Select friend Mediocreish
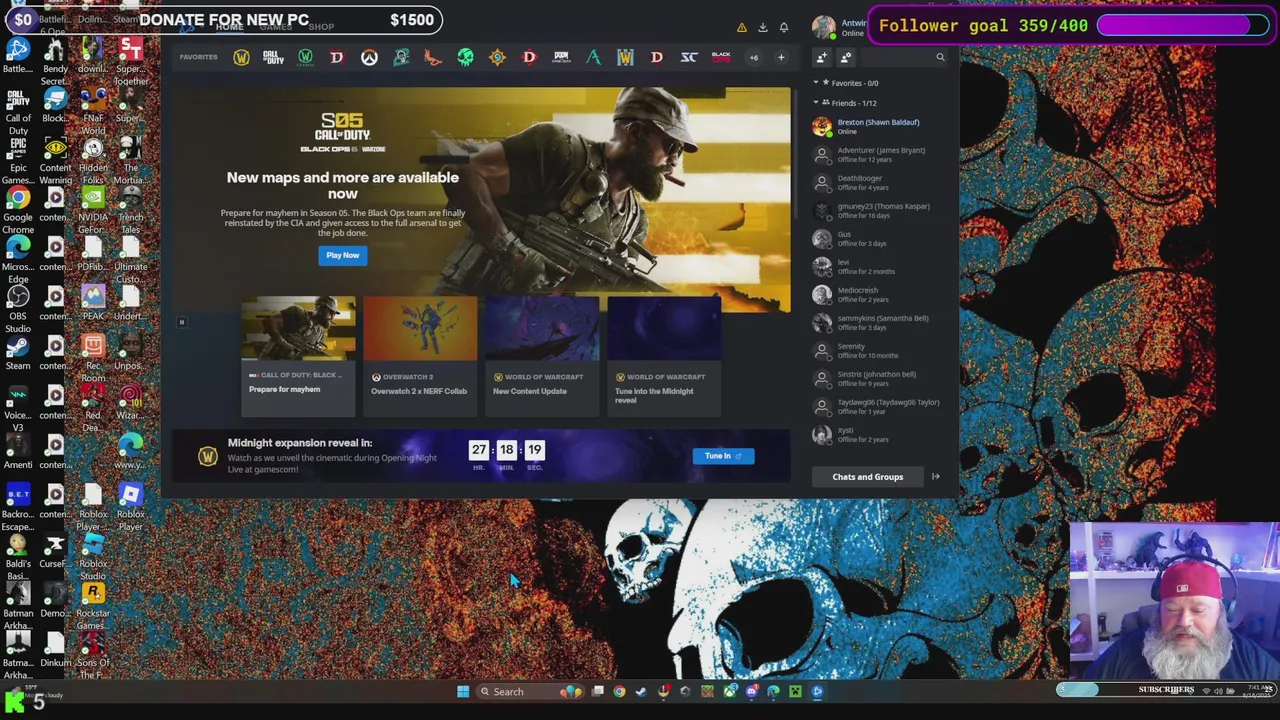 click(x=878, y=294)
